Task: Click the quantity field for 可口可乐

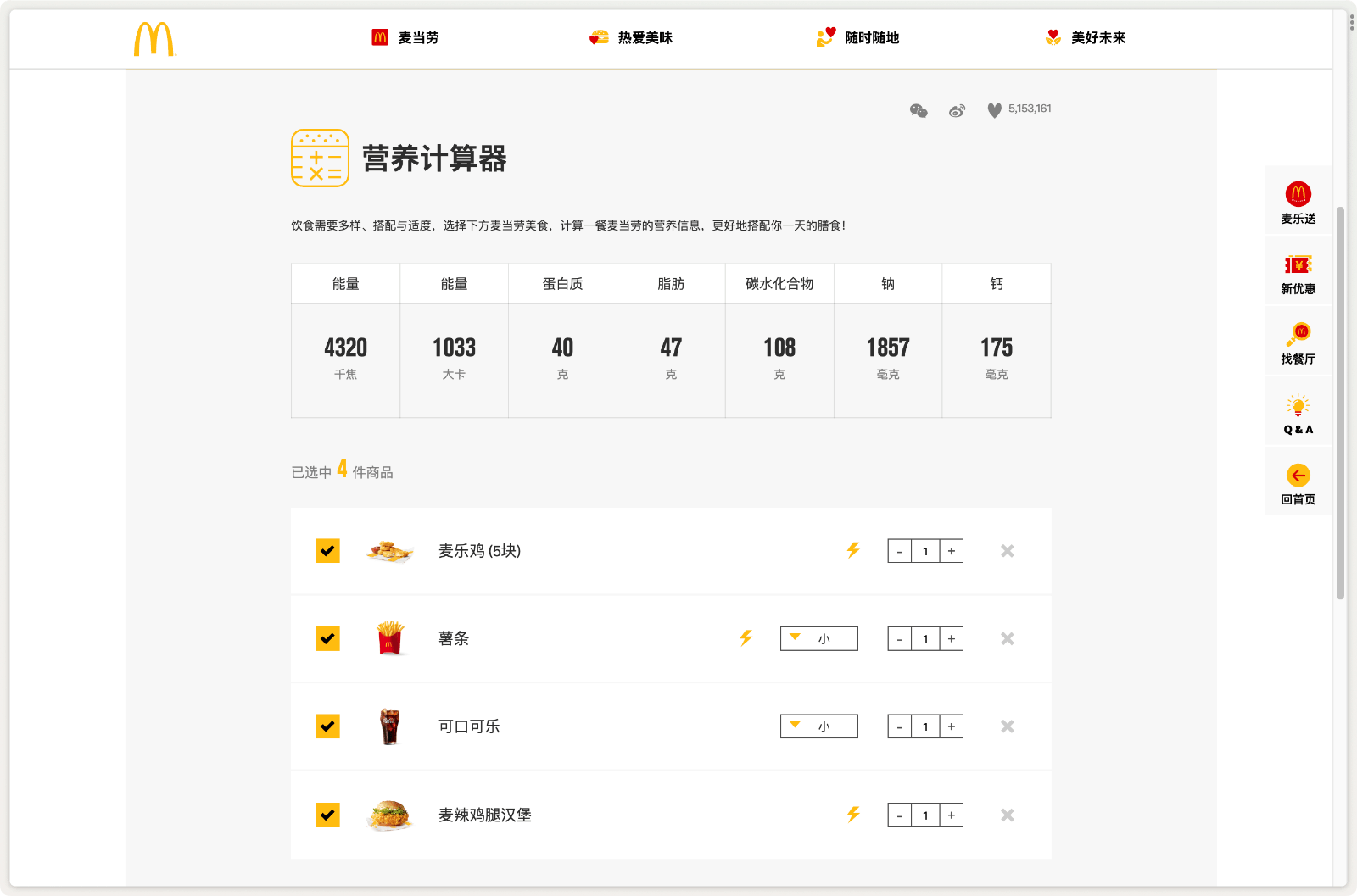Action: [x=925, y=726]
